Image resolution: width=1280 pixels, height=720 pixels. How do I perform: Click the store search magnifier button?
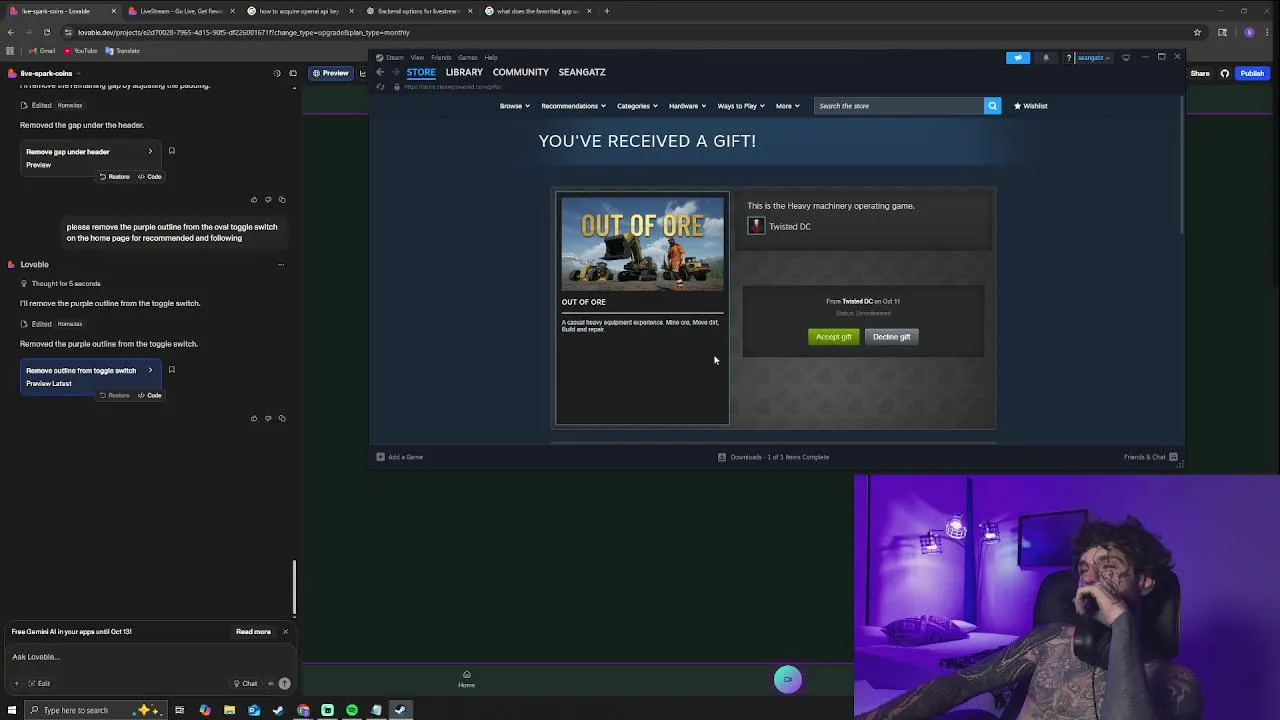coord(992,106)
